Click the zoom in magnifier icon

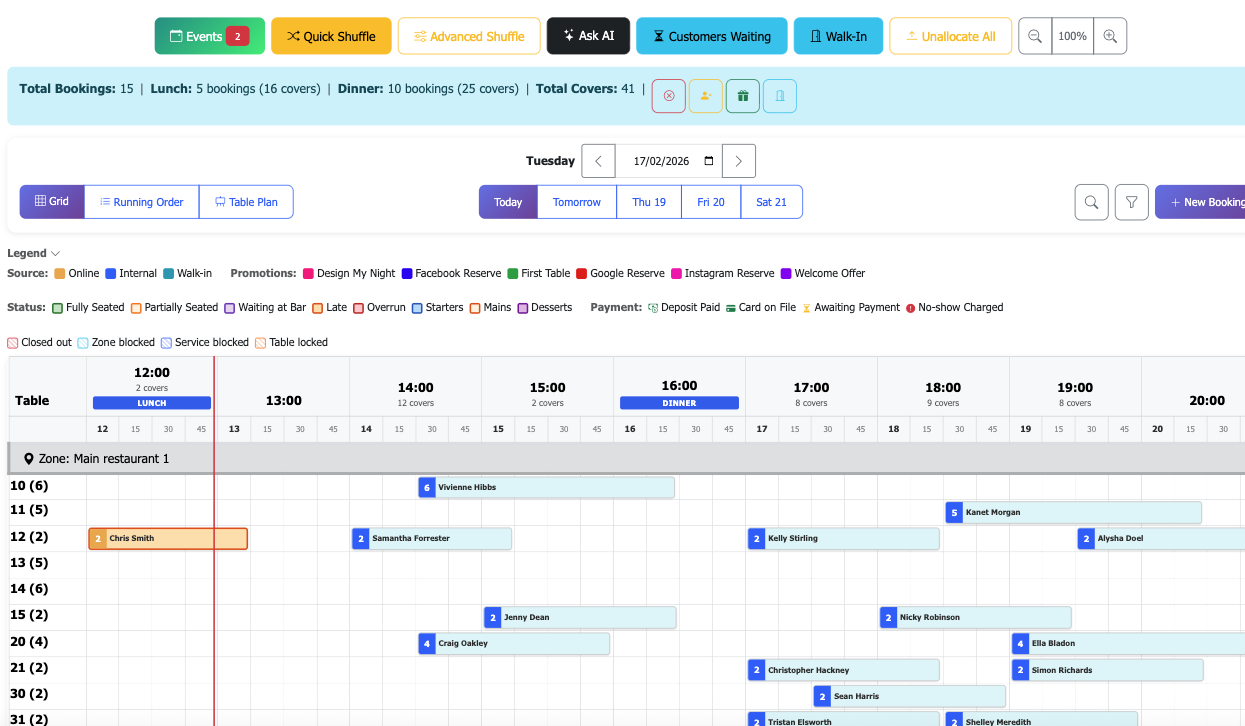1110,36
